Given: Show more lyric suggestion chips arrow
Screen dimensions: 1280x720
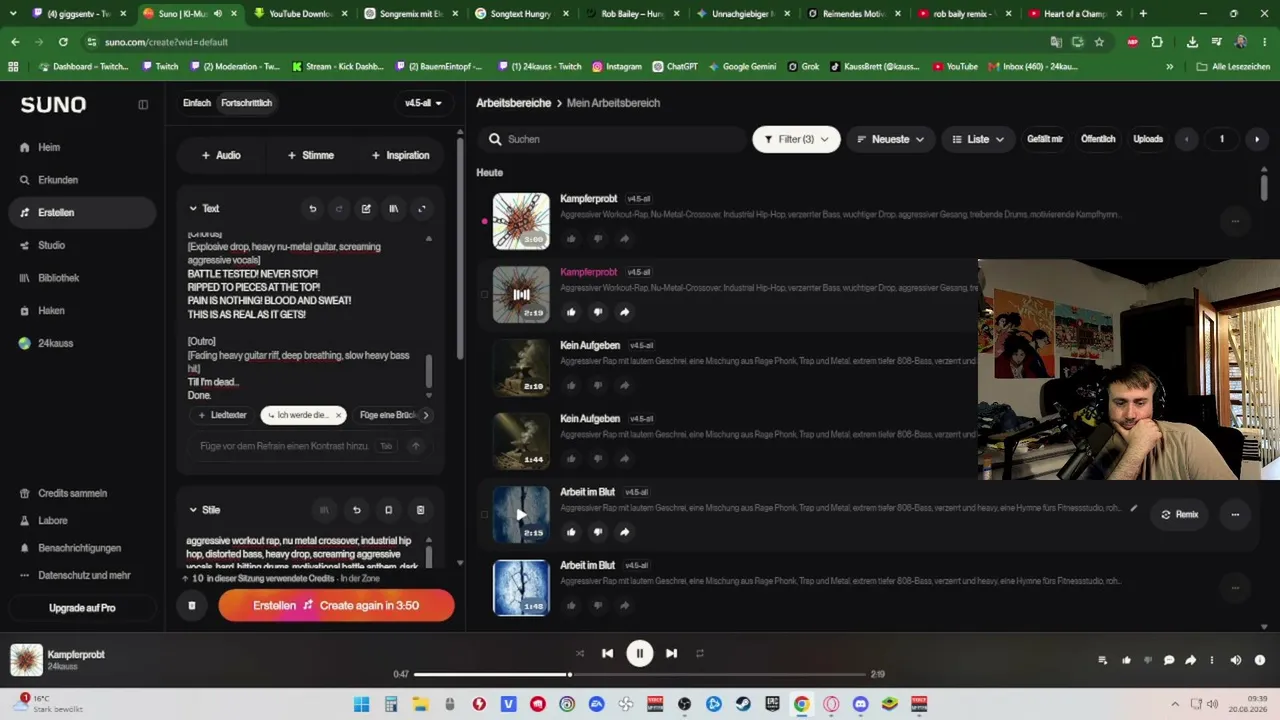Looking at the screenshot, I should (426, 415).
